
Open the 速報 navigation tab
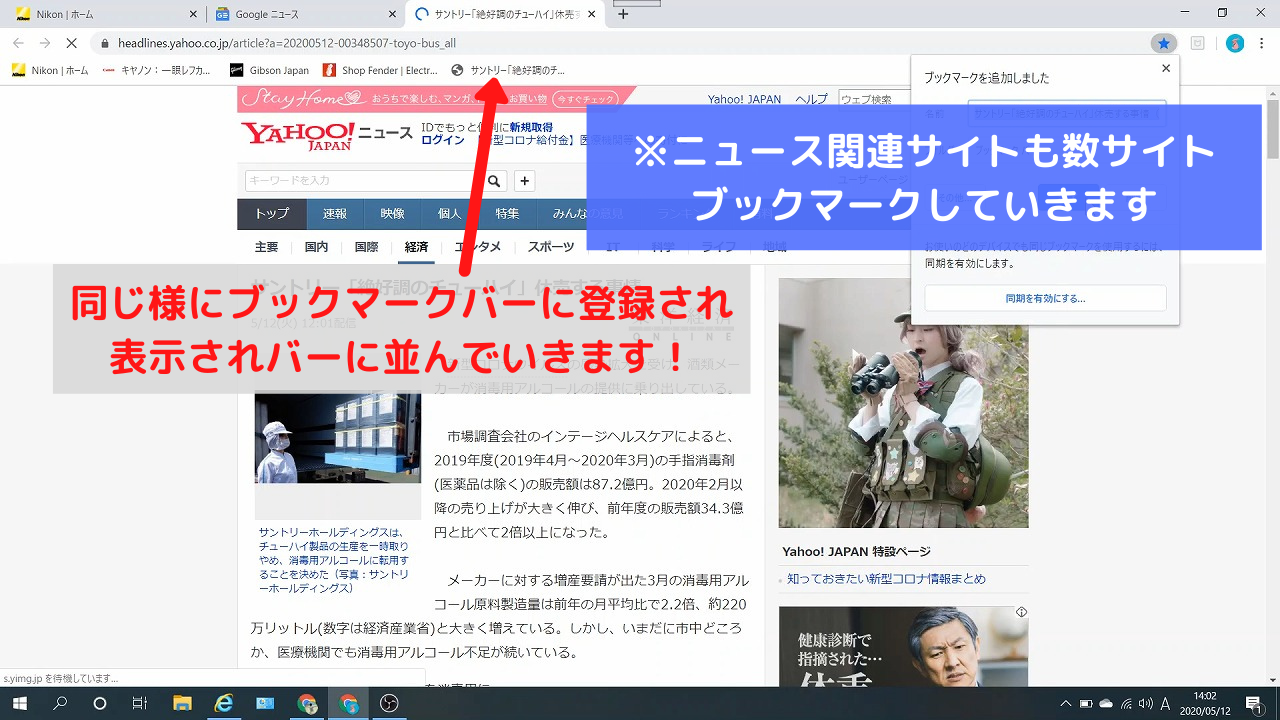[334, 214]
